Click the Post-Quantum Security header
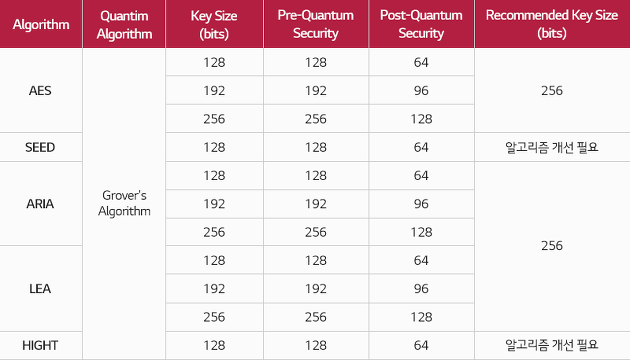Image resolution: width=630 pixels, height=360 pixels. click(x=421, y=24)
